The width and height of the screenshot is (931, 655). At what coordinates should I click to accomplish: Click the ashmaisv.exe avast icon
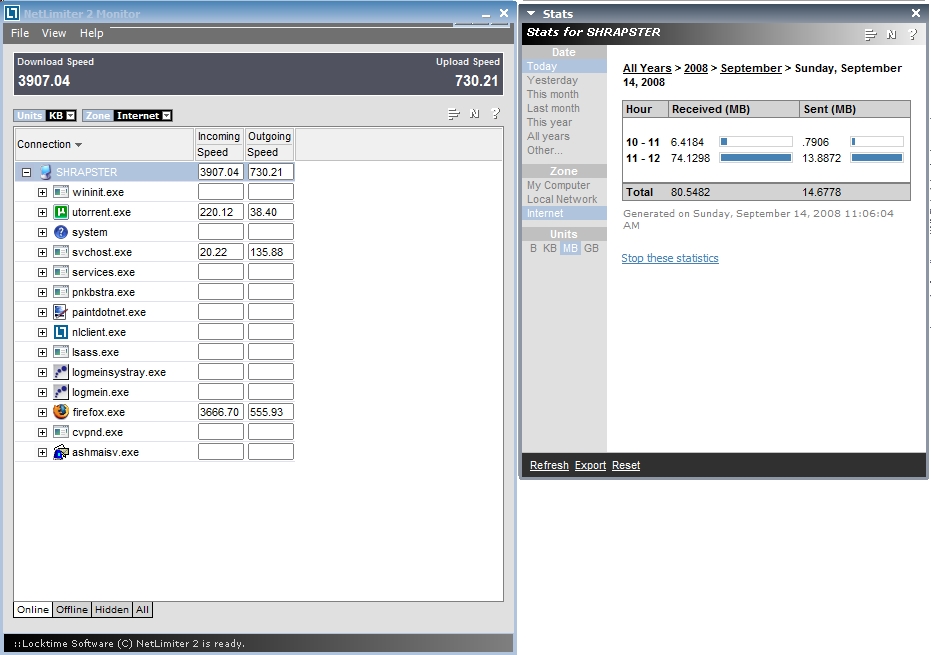click(60, 452)
